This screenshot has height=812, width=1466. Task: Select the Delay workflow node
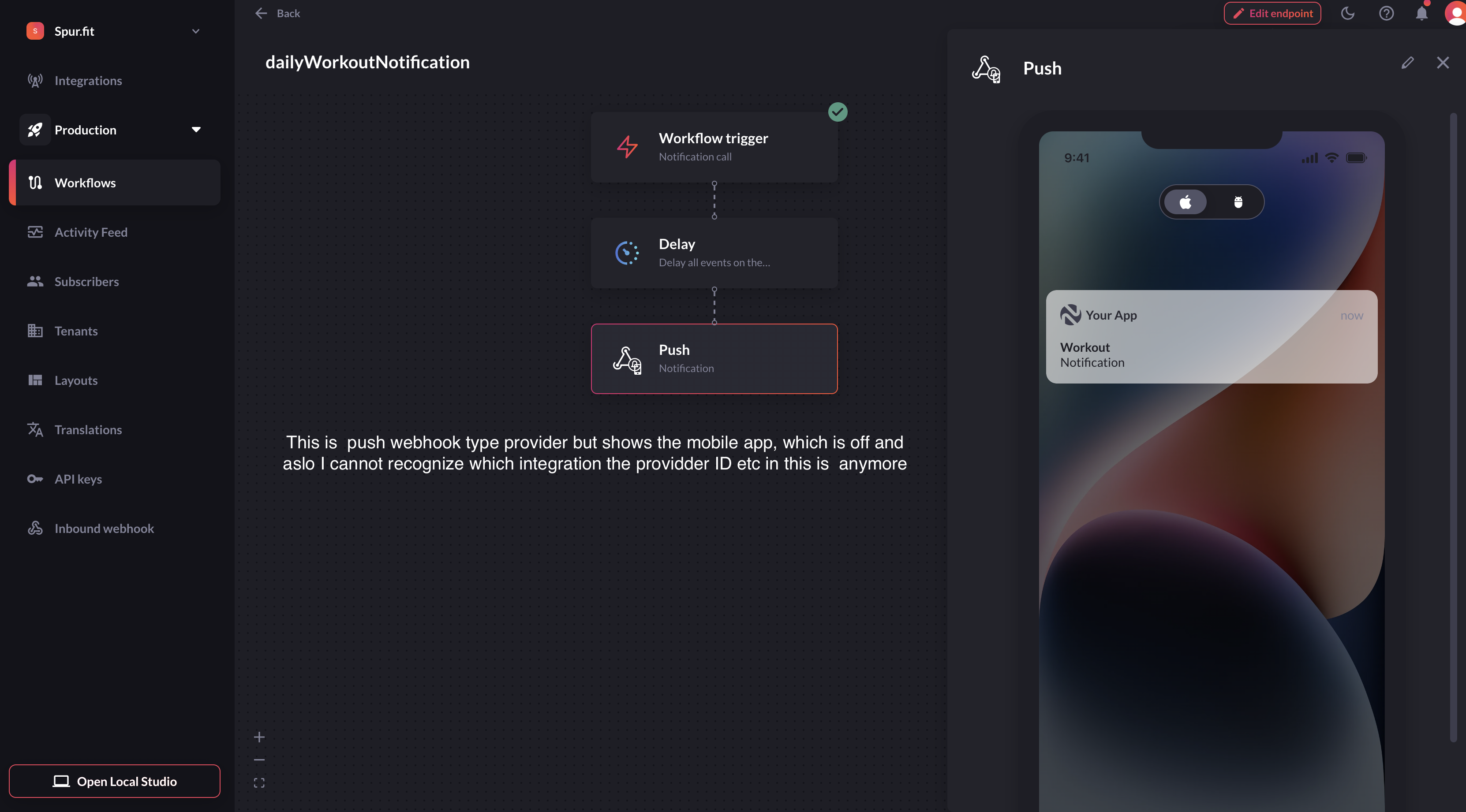tap(714, 253)
